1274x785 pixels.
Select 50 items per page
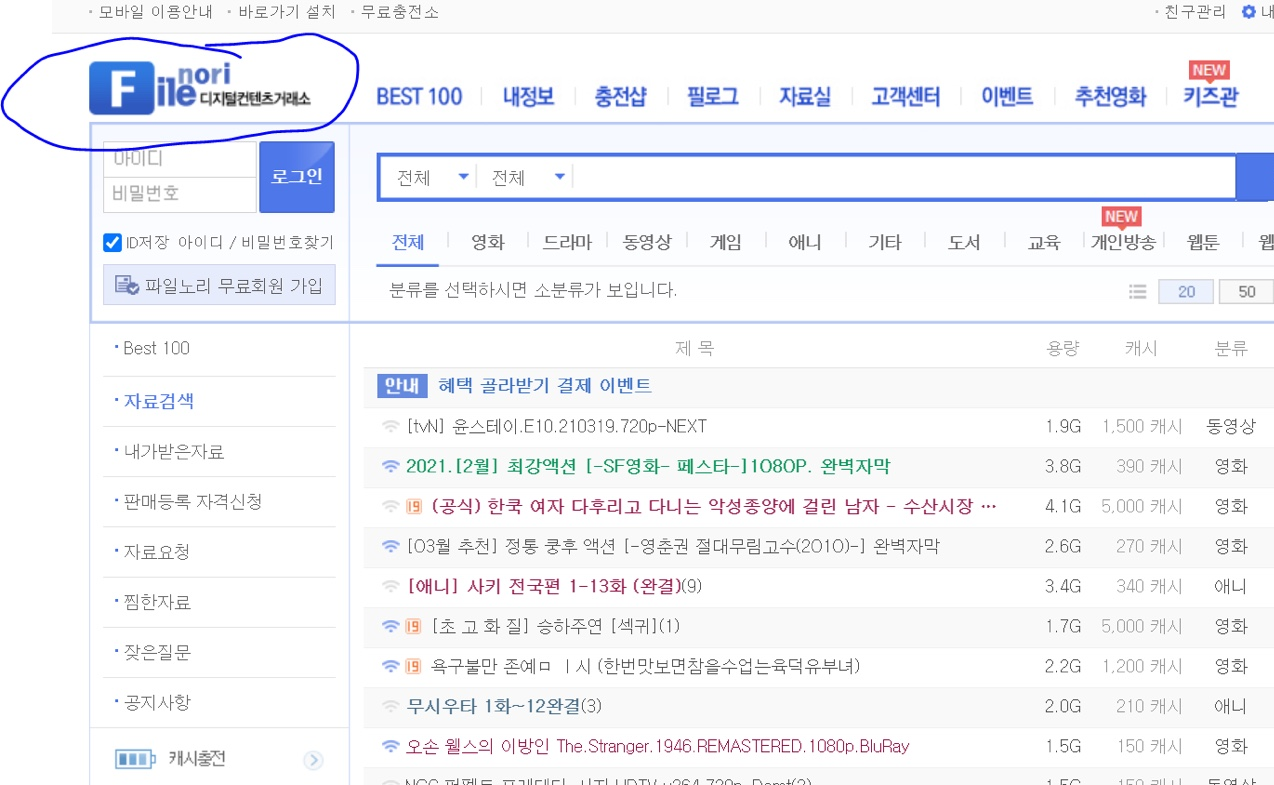tap(1246, 292)
